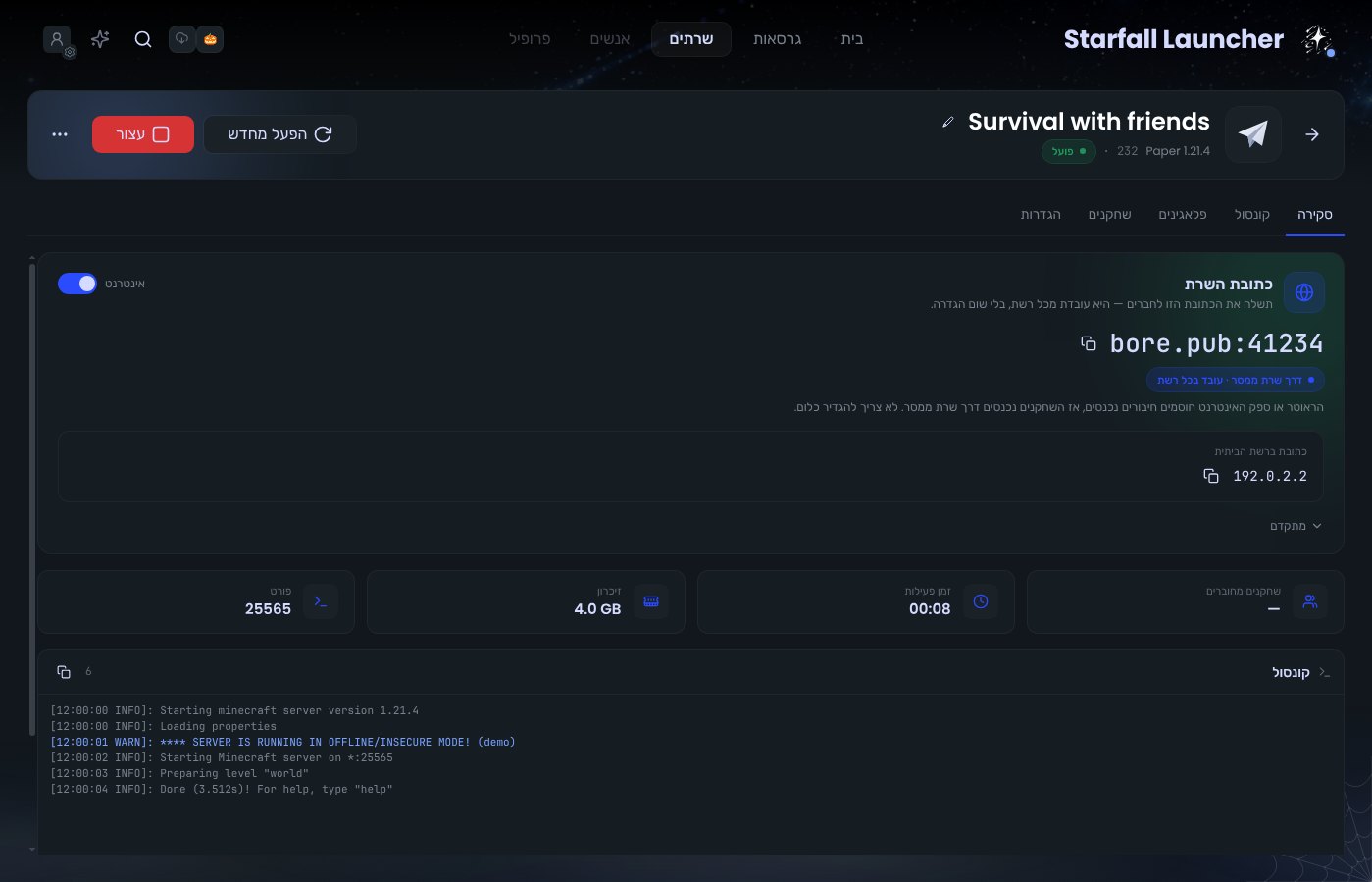This screenshot has height=882, width=1372.
Task: Click the OFFLINE/INSECURE MODE warning log line
Action: tap(282, 743)
